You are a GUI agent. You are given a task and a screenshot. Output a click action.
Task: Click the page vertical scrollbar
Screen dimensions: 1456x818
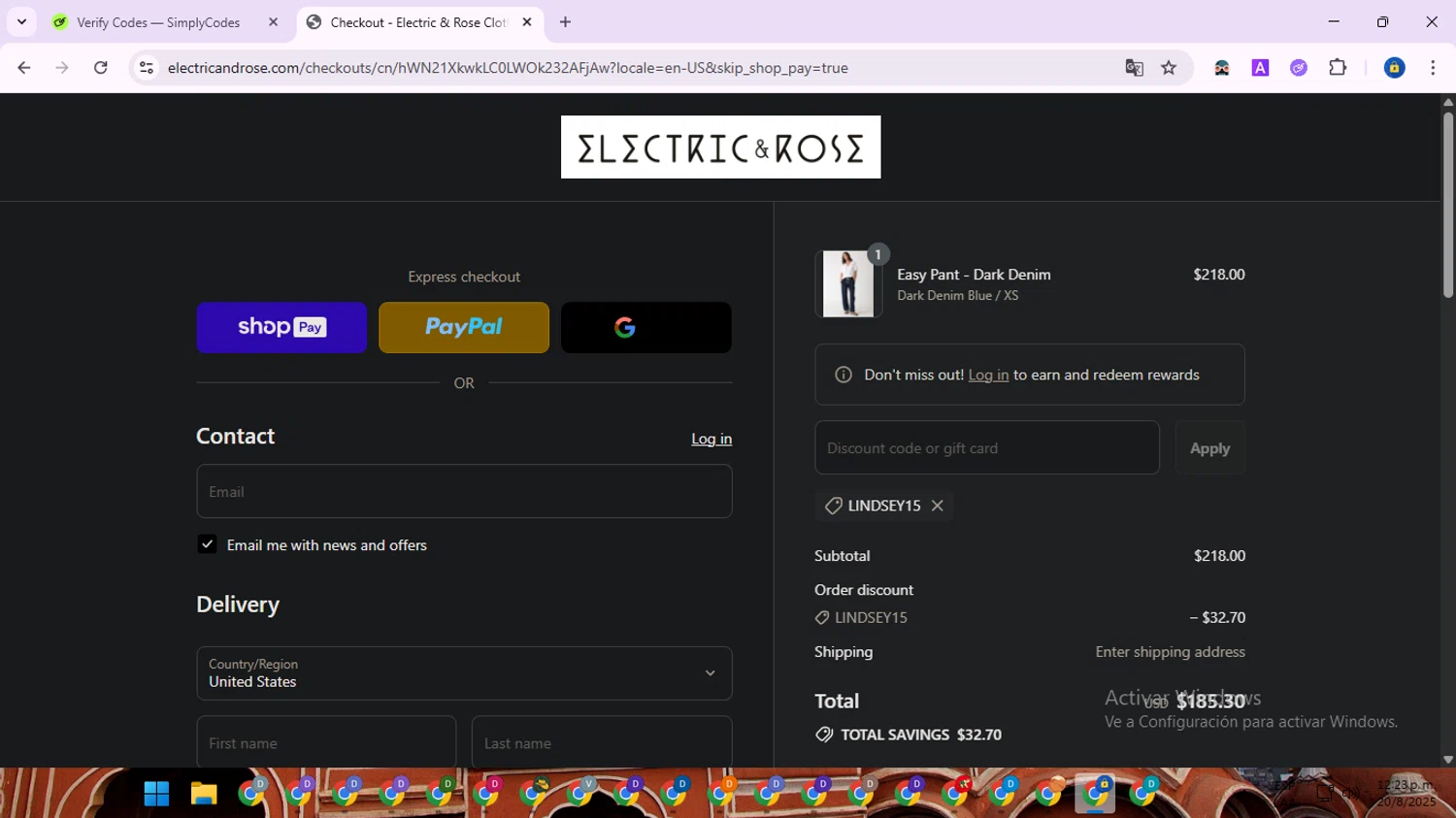pyautogui.click(x=1448, y=206)
